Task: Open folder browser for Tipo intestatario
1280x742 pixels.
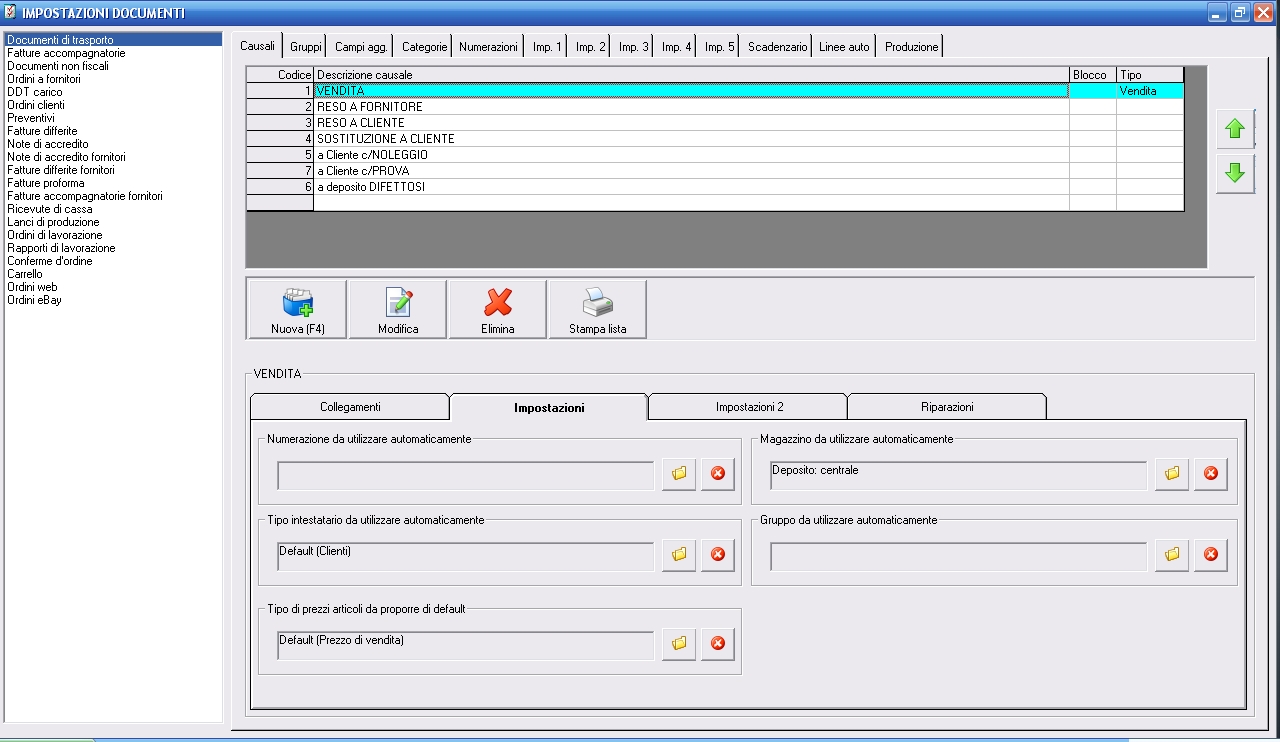Action: (x=679, y=554)
